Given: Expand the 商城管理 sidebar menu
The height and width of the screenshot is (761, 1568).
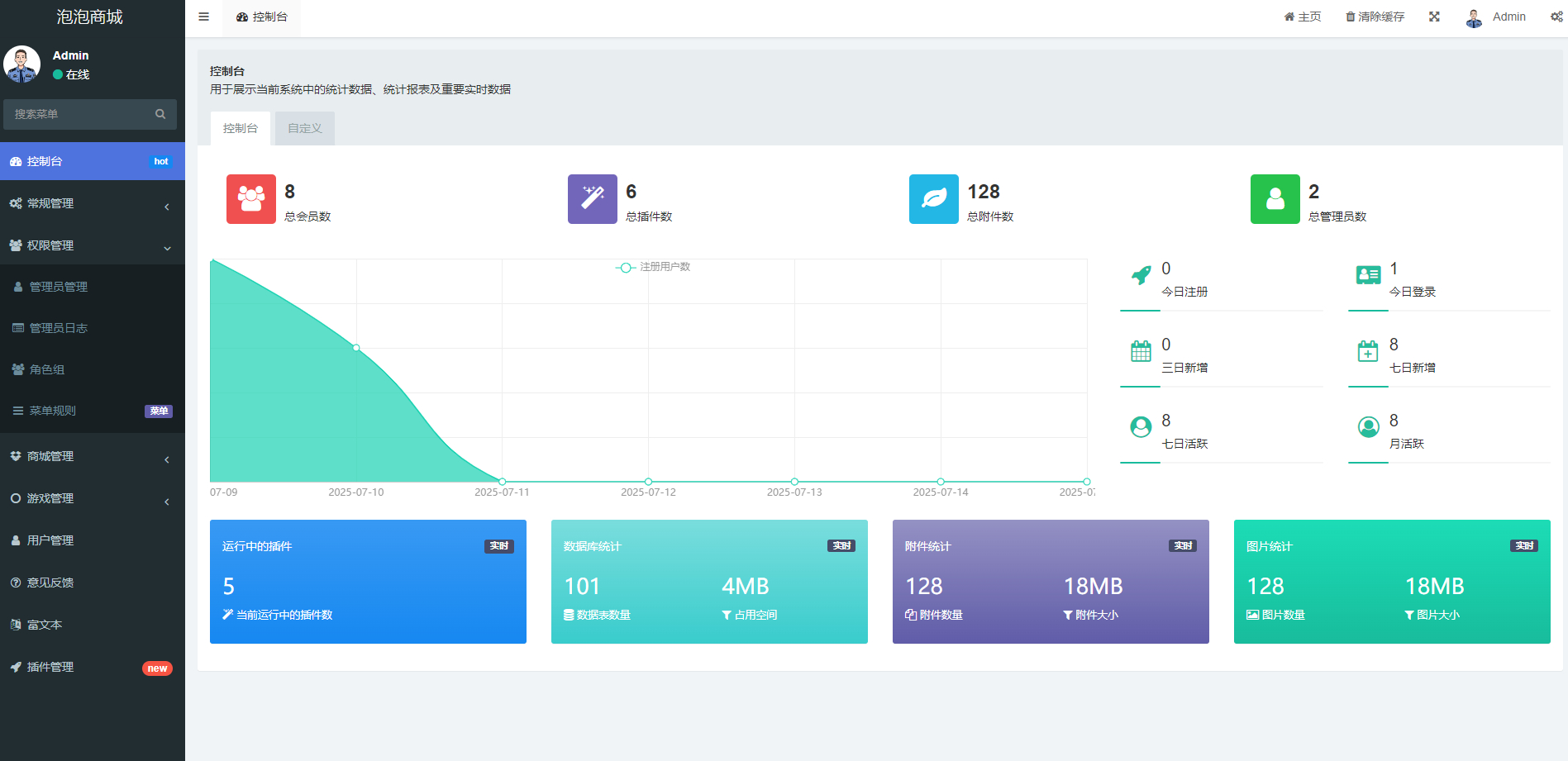Looking at the screenshot, I should pos(93,456).
